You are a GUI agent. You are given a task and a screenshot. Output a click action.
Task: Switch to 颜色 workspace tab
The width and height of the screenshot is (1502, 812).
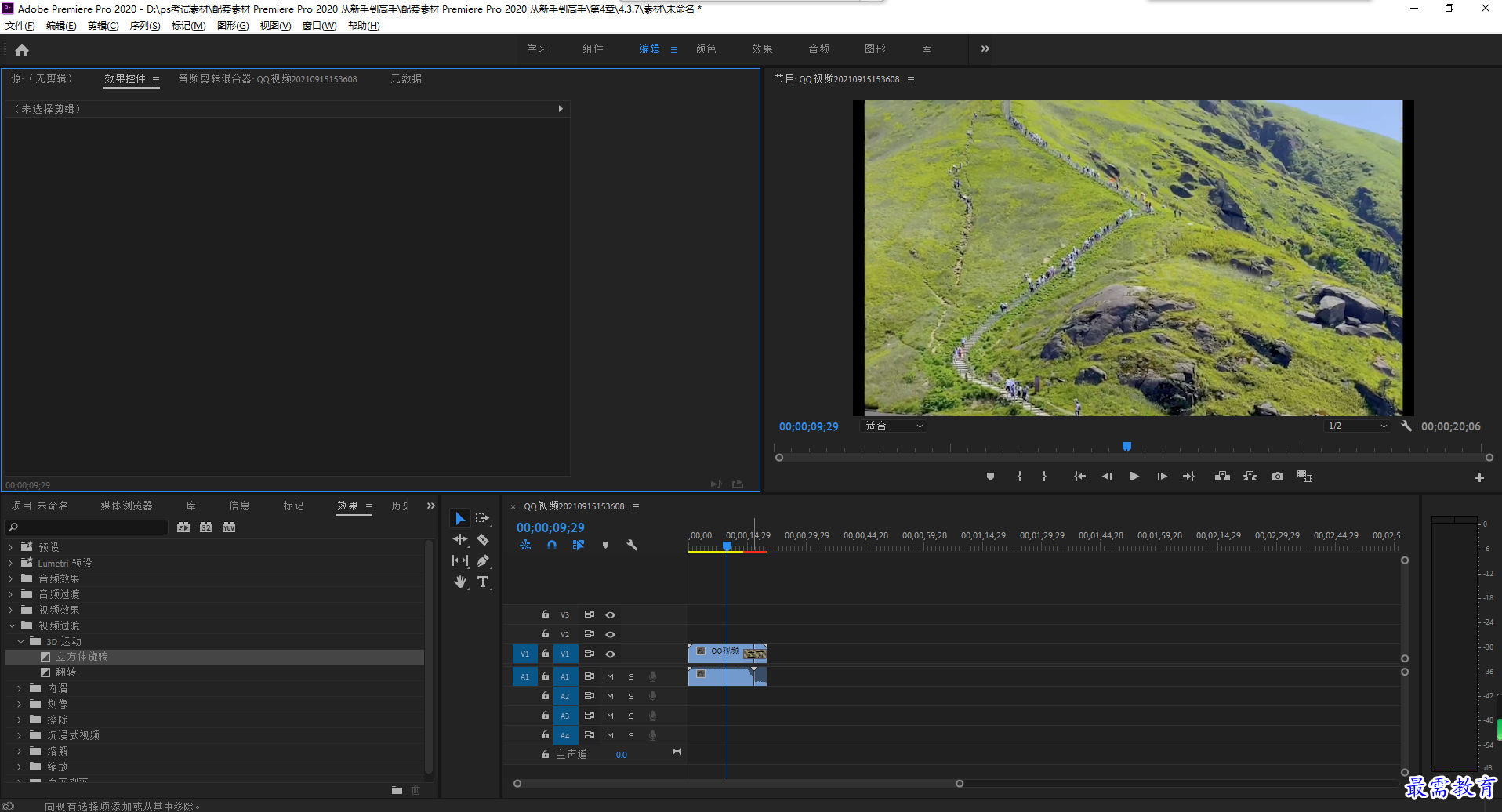coord(706,49)
